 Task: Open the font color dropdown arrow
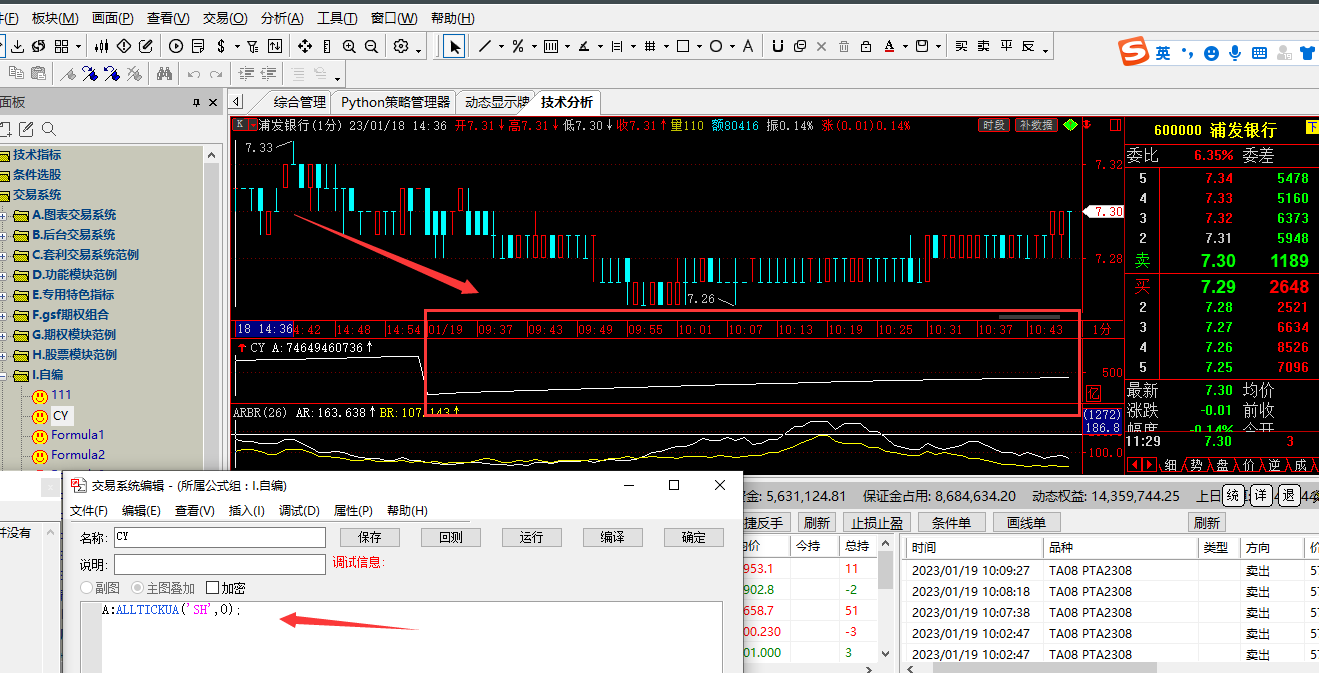tap(905, 47)
